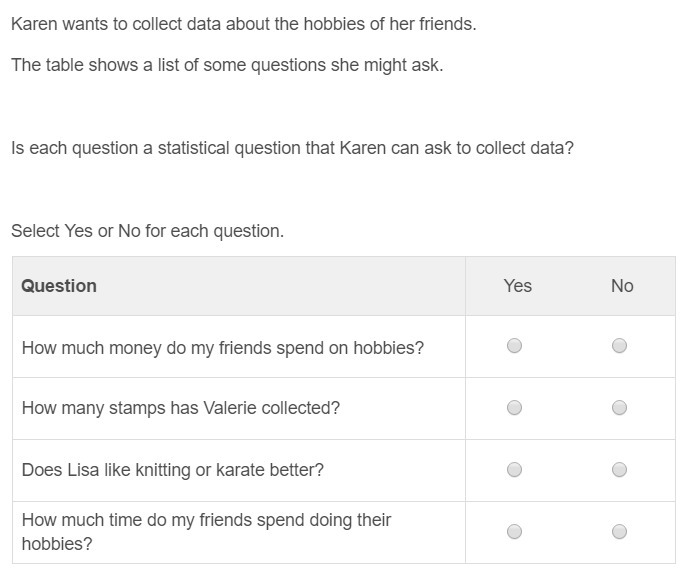Click the 'How much money do my friends spend' text

coord(222,348)
